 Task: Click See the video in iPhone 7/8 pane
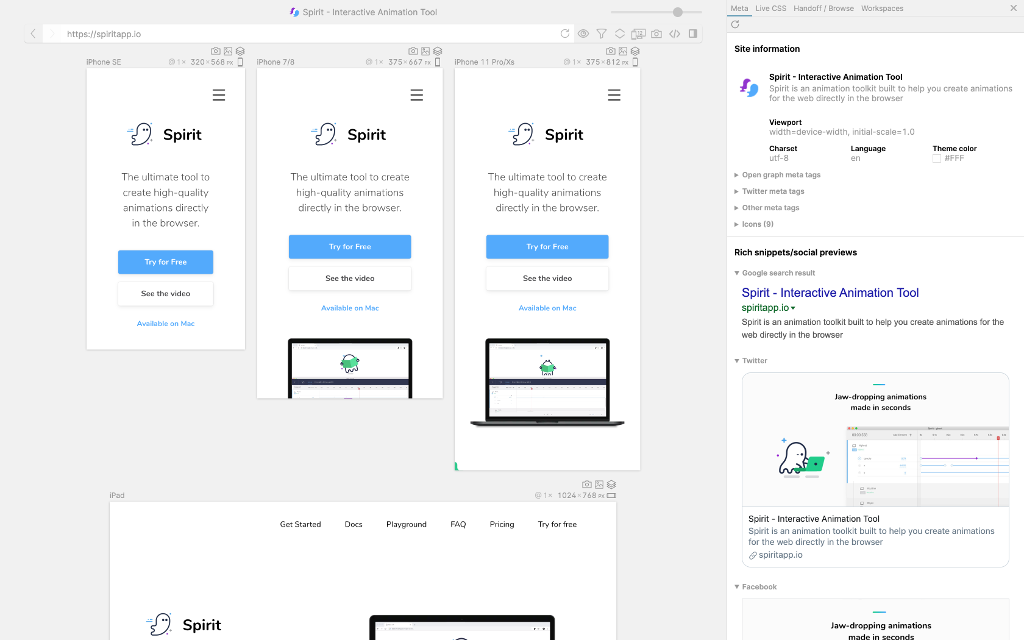click(350, 278)
